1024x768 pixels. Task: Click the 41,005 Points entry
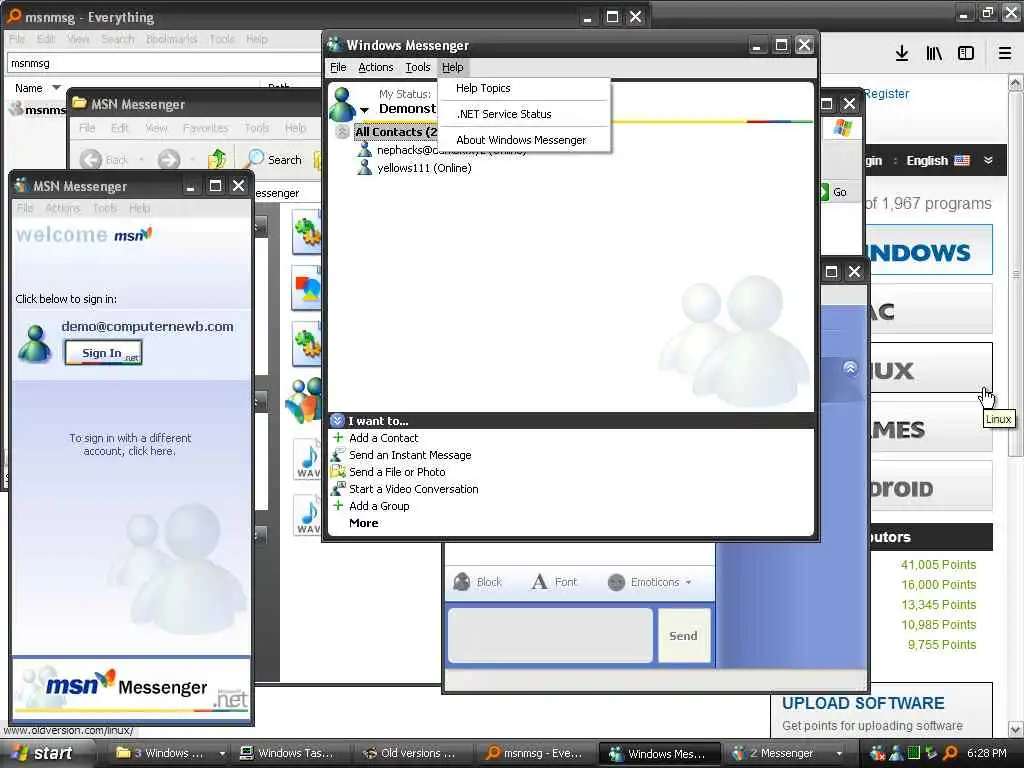tap(938, 565)
